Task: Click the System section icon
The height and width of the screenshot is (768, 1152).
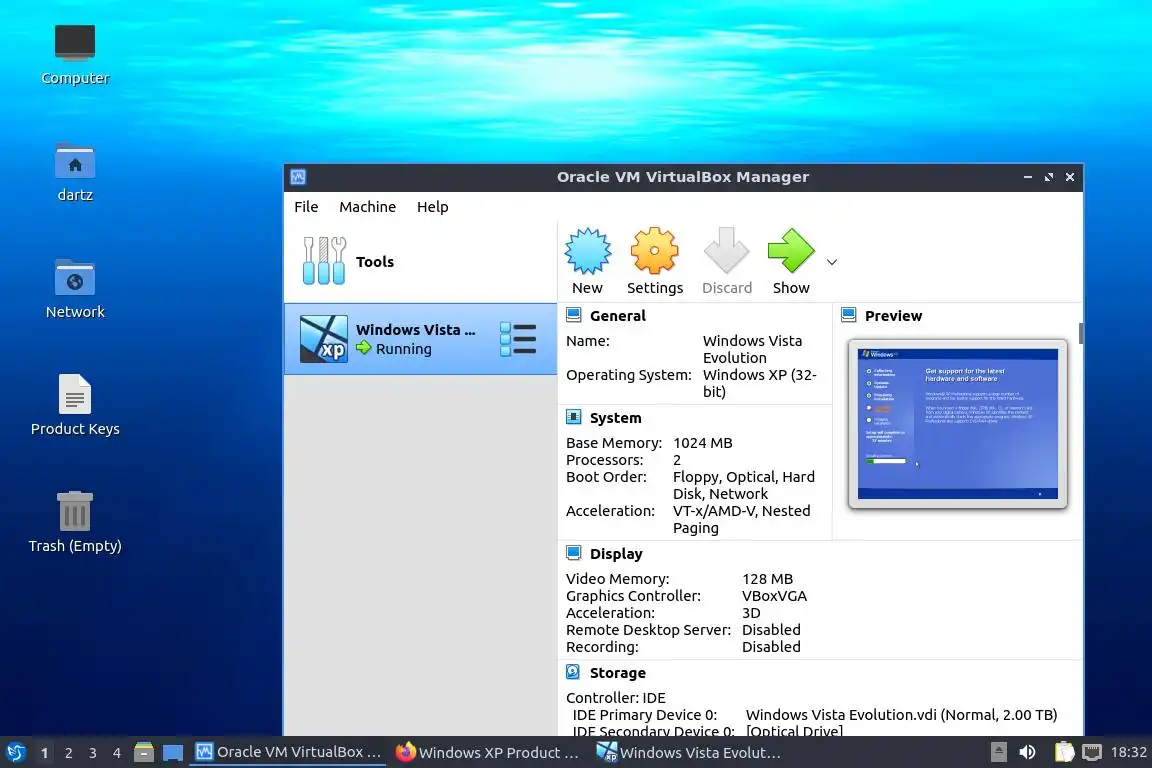Action: click(574, 417)
